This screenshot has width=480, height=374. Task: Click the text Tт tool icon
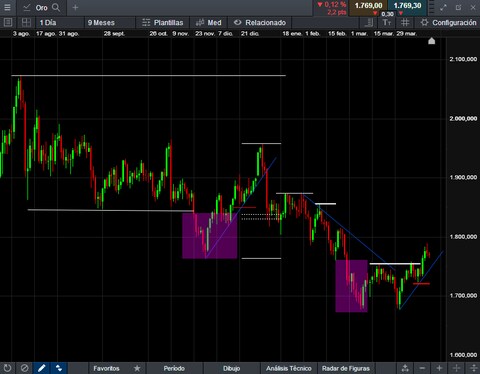pos(387,22)
